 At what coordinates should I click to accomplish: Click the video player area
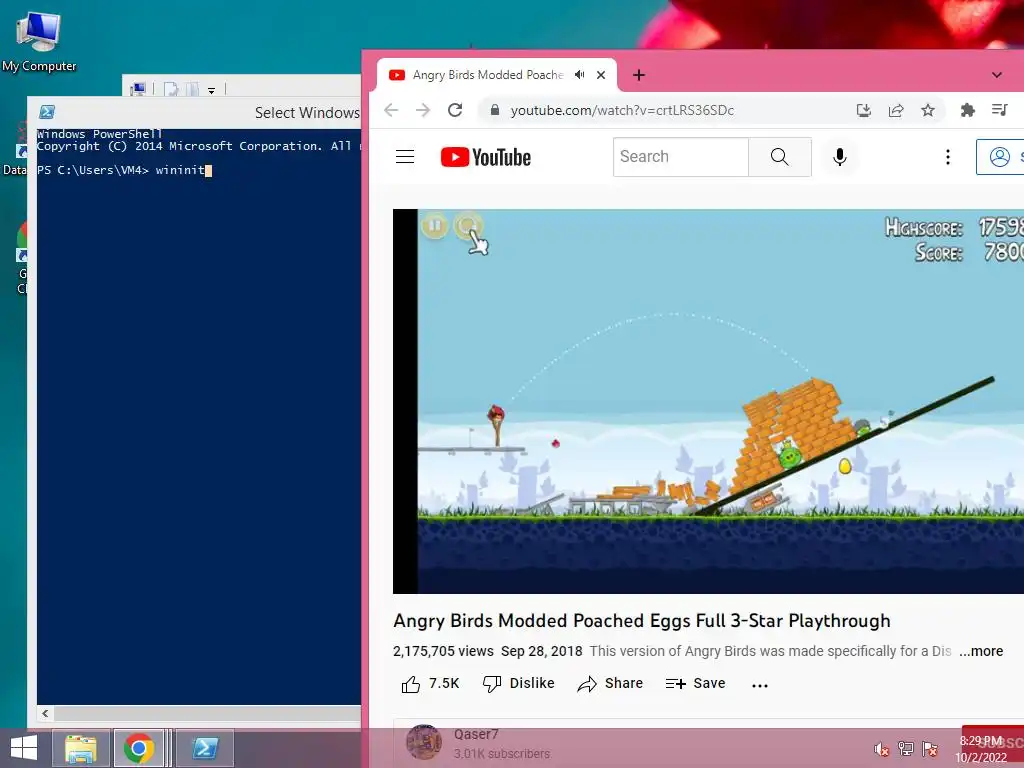point(709,401)
